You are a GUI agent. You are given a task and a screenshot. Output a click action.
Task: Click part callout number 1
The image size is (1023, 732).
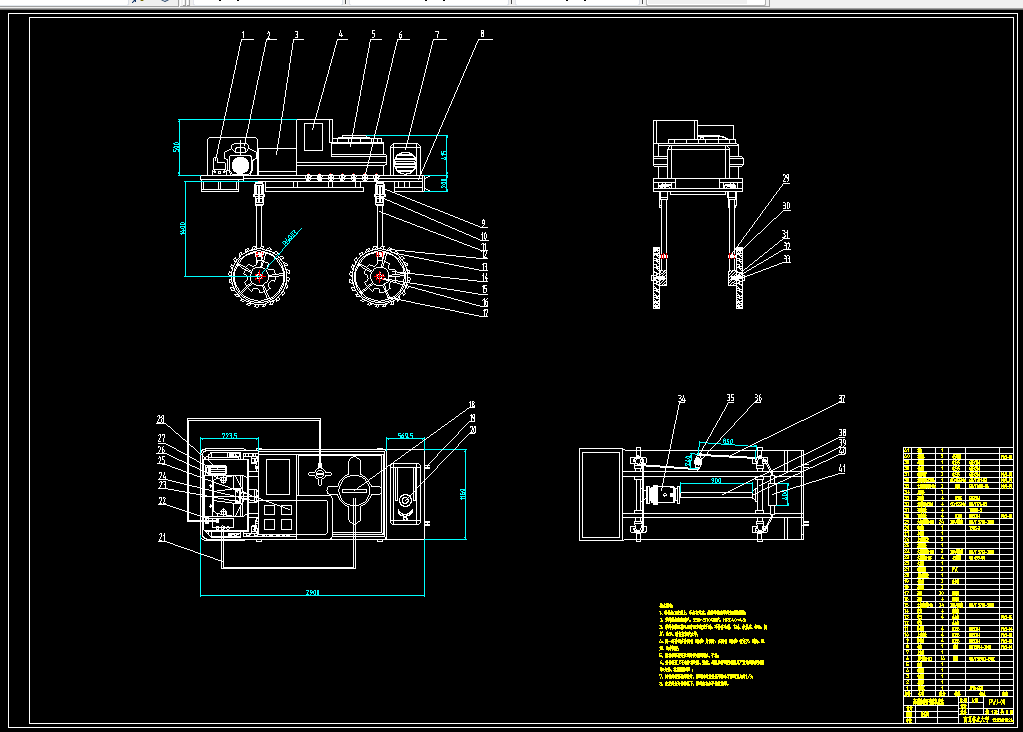[x=243, y=35]
